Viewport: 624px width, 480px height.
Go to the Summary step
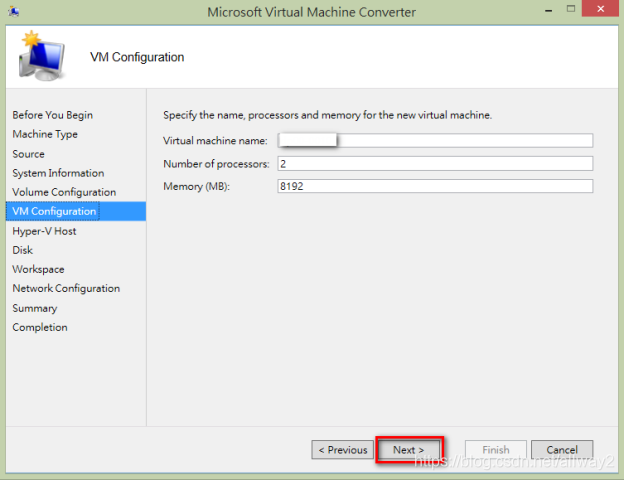click(35, 308)
